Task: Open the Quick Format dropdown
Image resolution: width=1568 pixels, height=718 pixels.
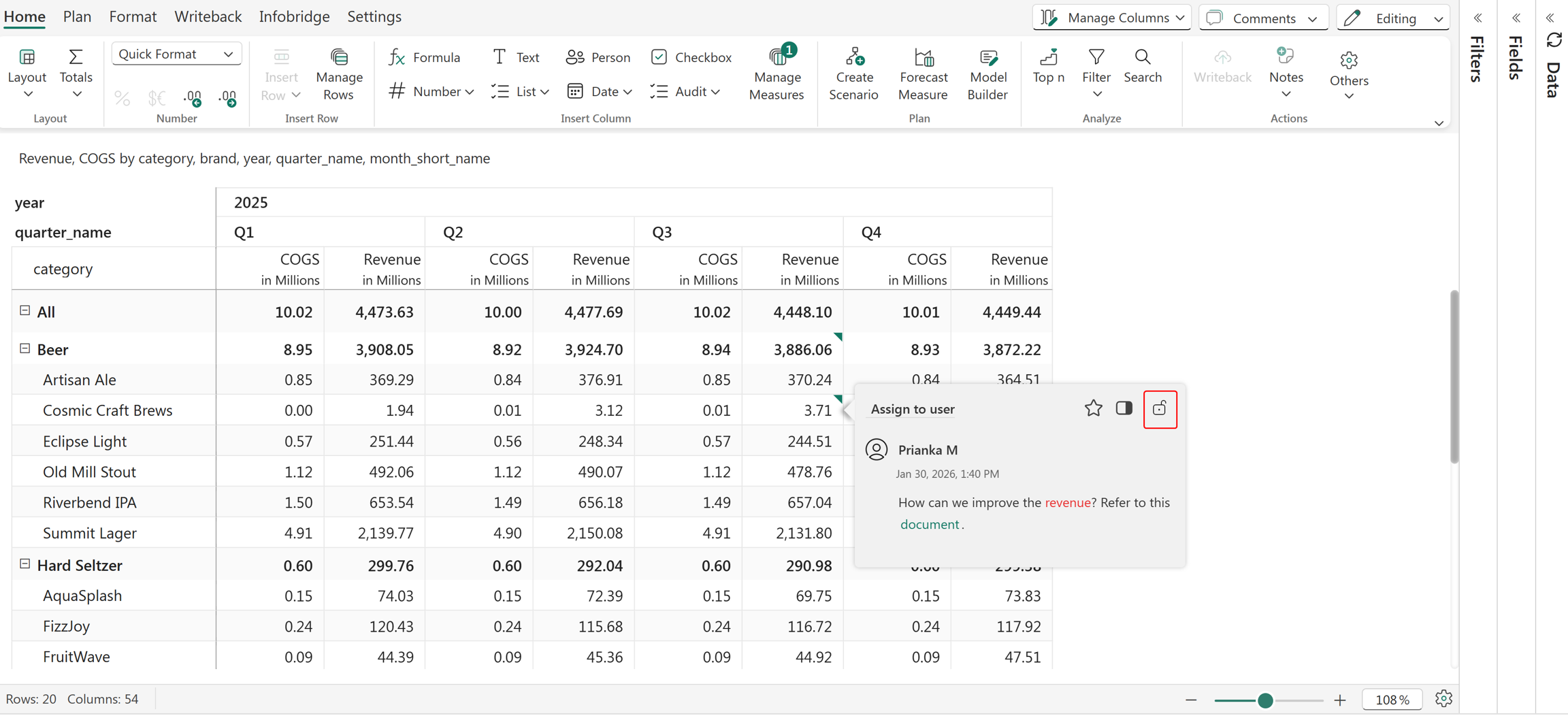Action: 176,54
